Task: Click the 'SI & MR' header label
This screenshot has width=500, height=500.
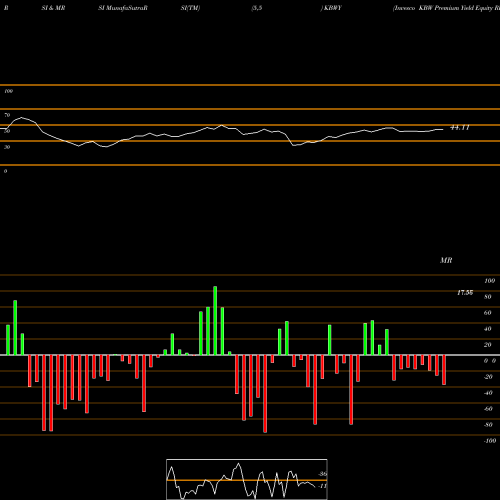Action: pyautogui.click(x=53, y=8)
